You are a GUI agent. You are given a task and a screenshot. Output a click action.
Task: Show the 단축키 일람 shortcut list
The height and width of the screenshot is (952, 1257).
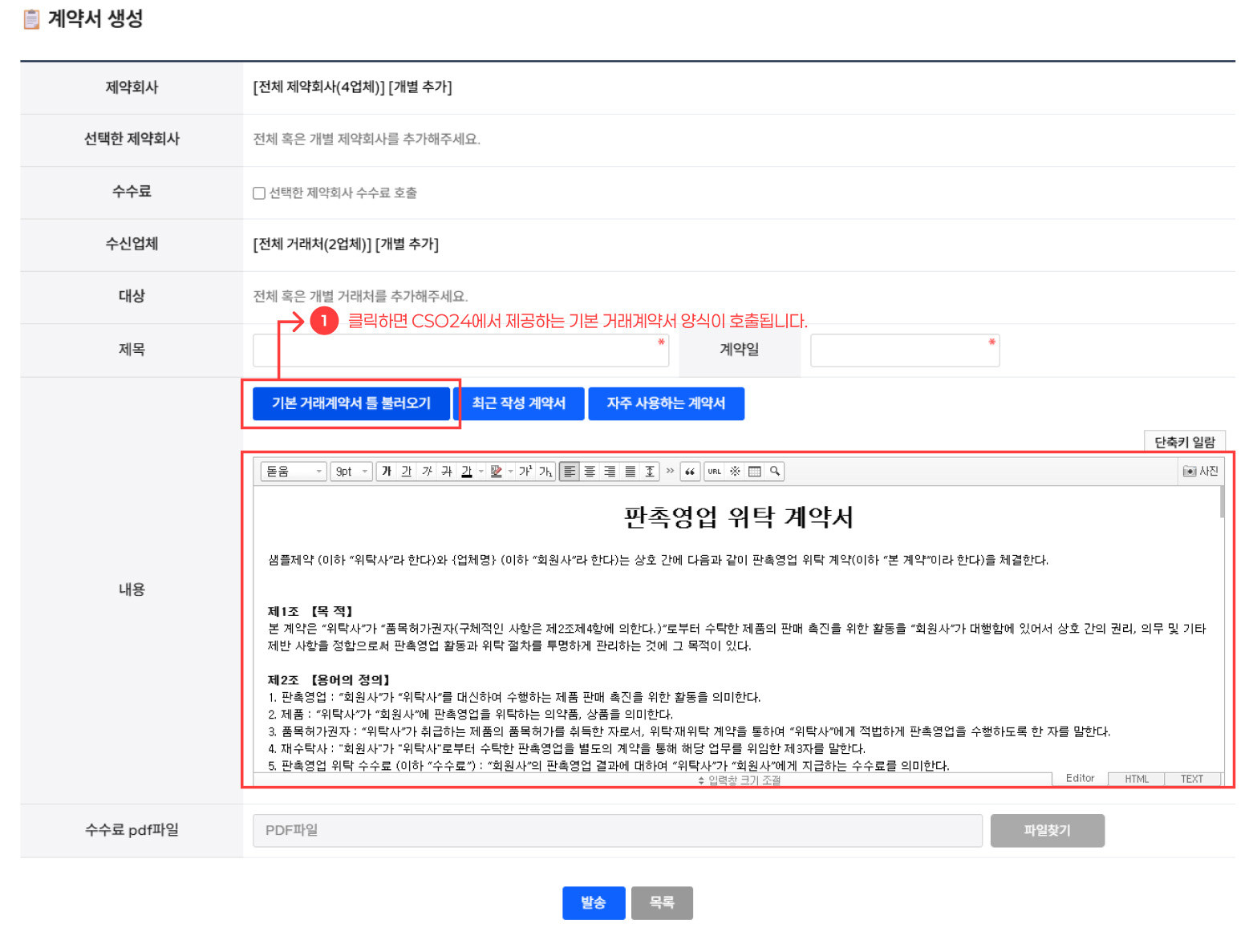tap(1185, 442)
